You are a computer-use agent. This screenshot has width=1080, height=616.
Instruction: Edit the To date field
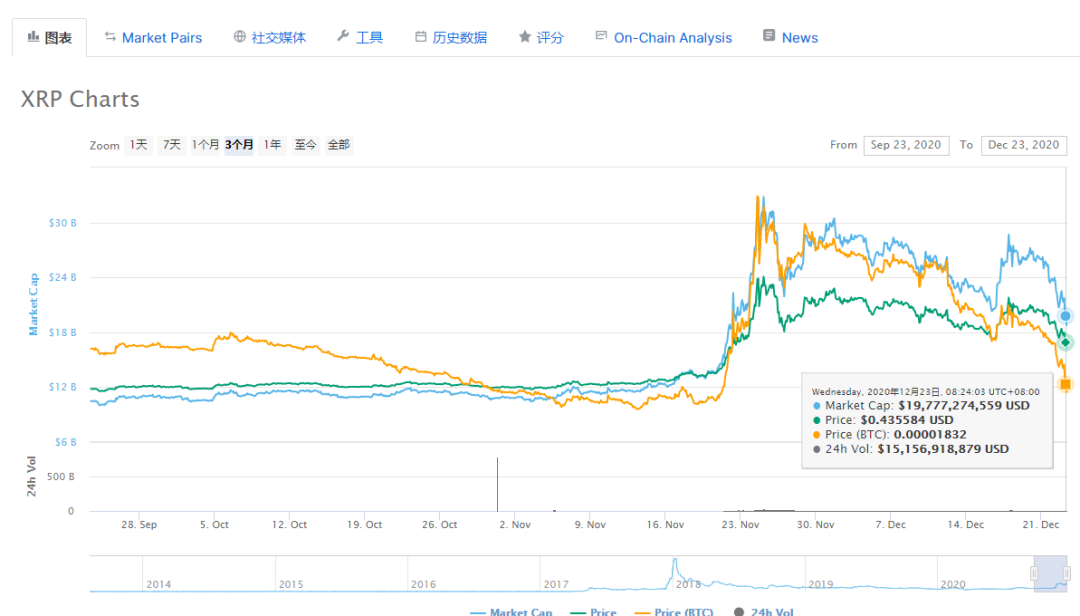1023,145
